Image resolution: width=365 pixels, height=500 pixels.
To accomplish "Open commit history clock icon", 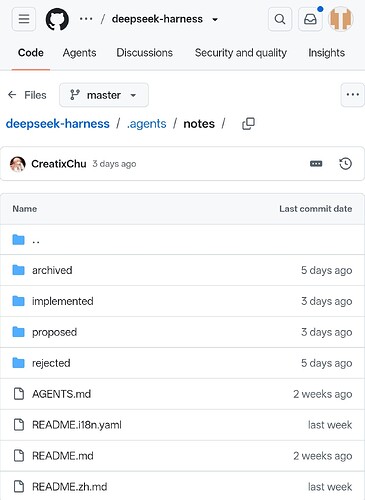I will (x=345, y=164).
